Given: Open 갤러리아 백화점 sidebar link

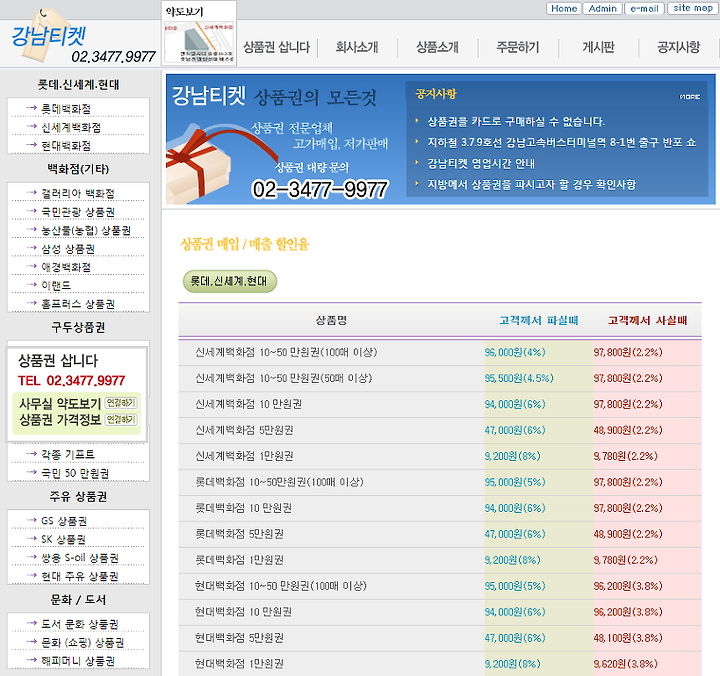Looking at the screenshot, I should click(x=78, y=193).
